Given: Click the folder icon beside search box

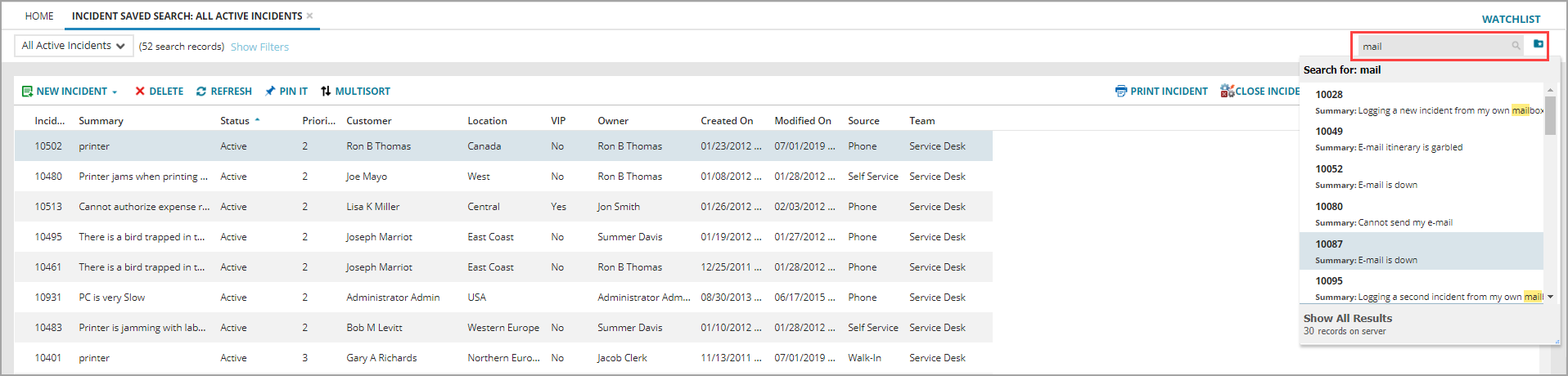Looking at the screenshot, I should coord(1538,44).
